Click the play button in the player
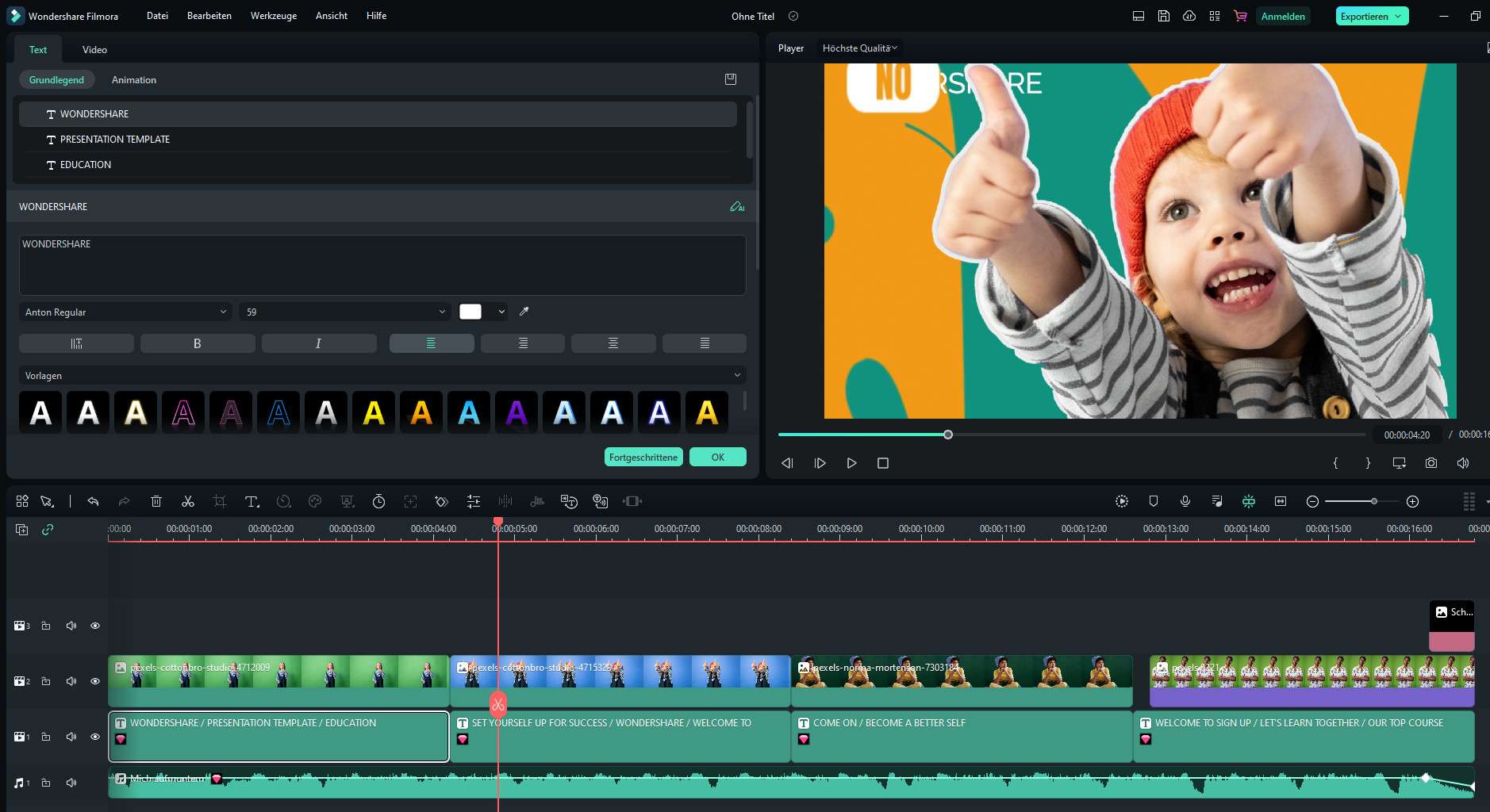1490x812 pixels. 851,463
